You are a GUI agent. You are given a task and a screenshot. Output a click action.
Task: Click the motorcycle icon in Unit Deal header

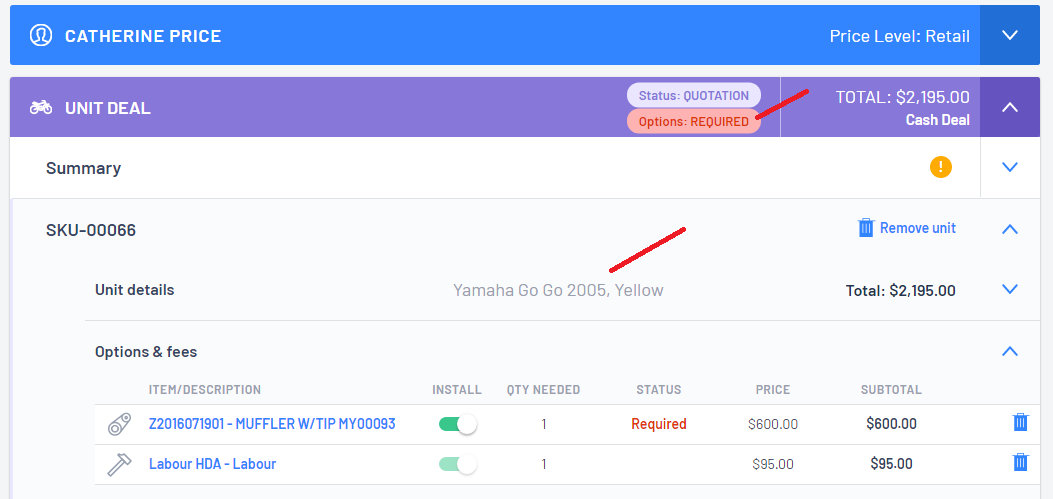(41, 107)
